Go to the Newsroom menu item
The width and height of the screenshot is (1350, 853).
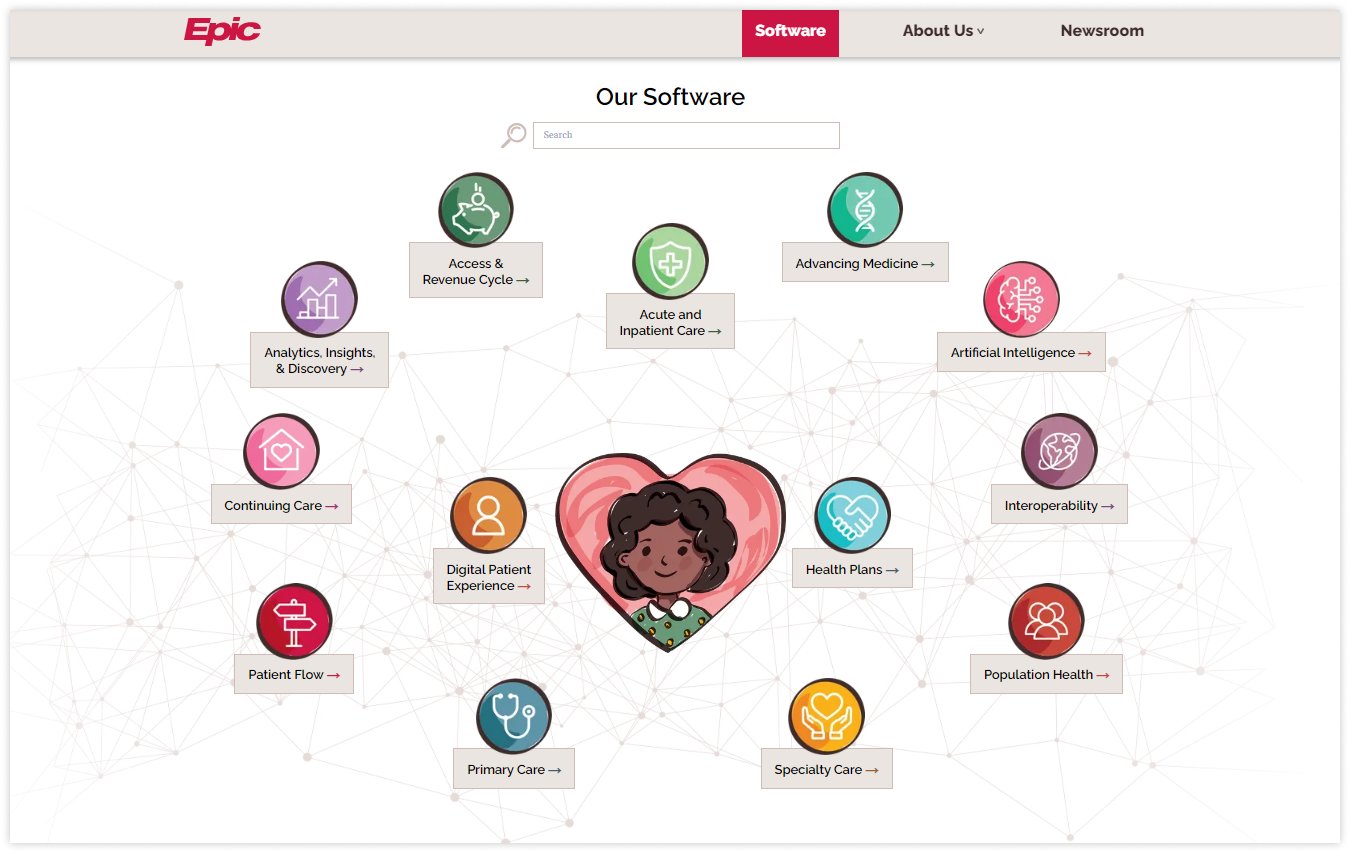[1102, 31]
